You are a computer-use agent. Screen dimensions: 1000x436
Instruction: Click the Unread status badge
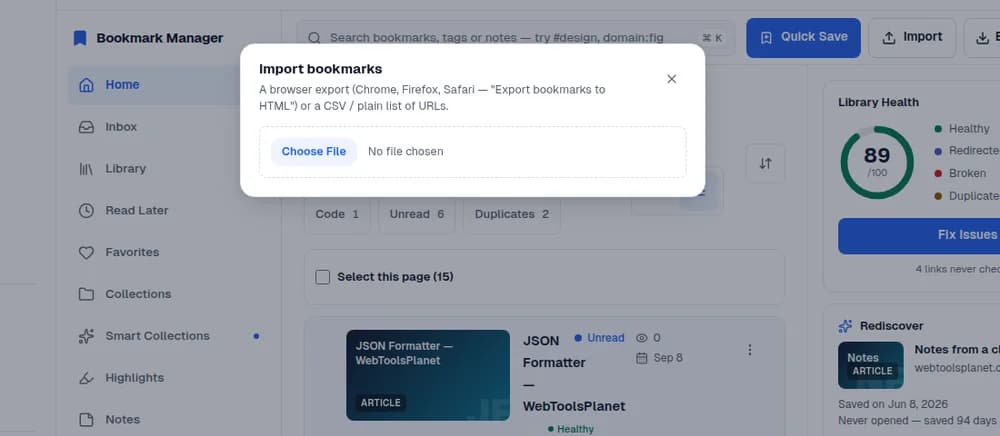599,338
